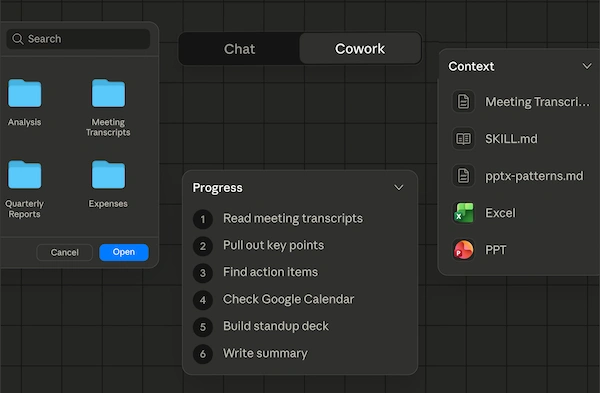
Task: Click the SKILL.md book icon
Action: point(463,139)
